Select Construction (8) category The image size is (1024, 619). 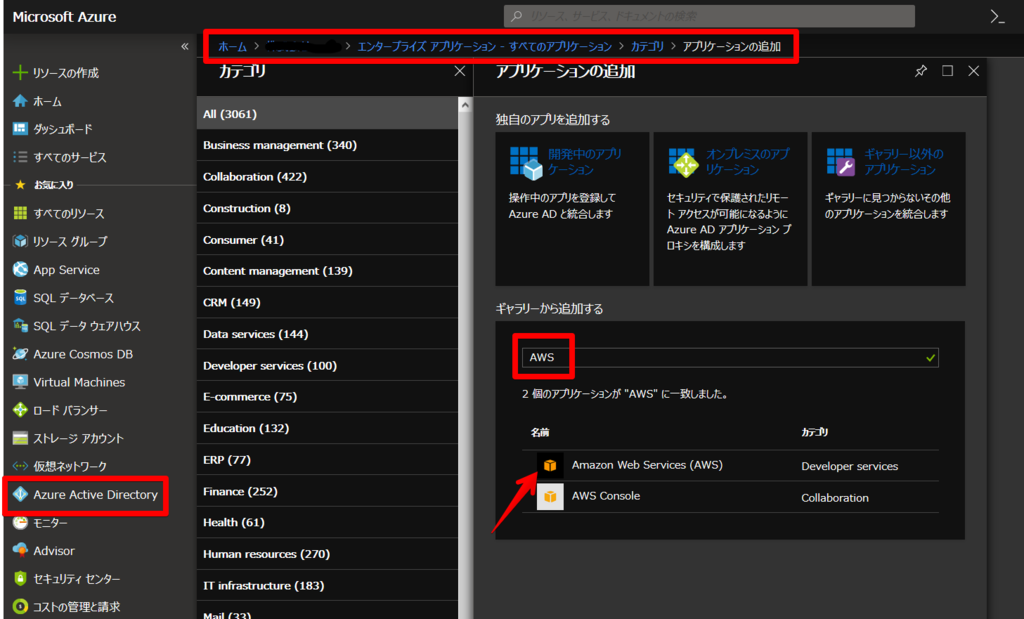[327, 208]
